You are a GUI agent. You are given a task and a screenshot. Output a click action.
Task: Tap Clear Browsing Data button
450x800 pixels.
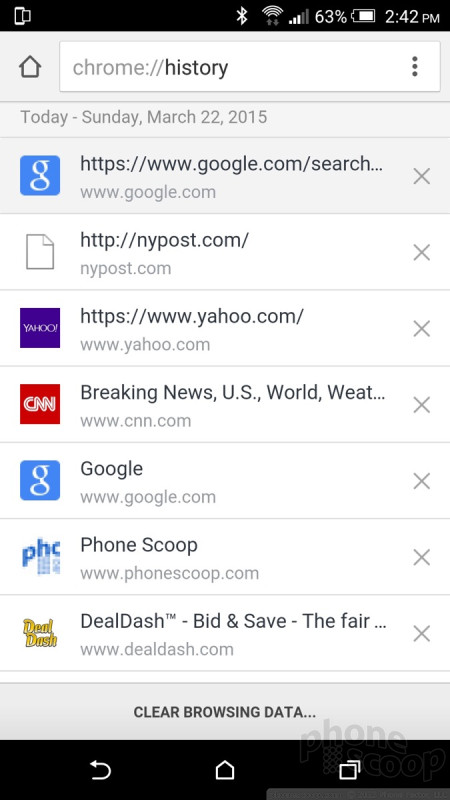point(224,712)
